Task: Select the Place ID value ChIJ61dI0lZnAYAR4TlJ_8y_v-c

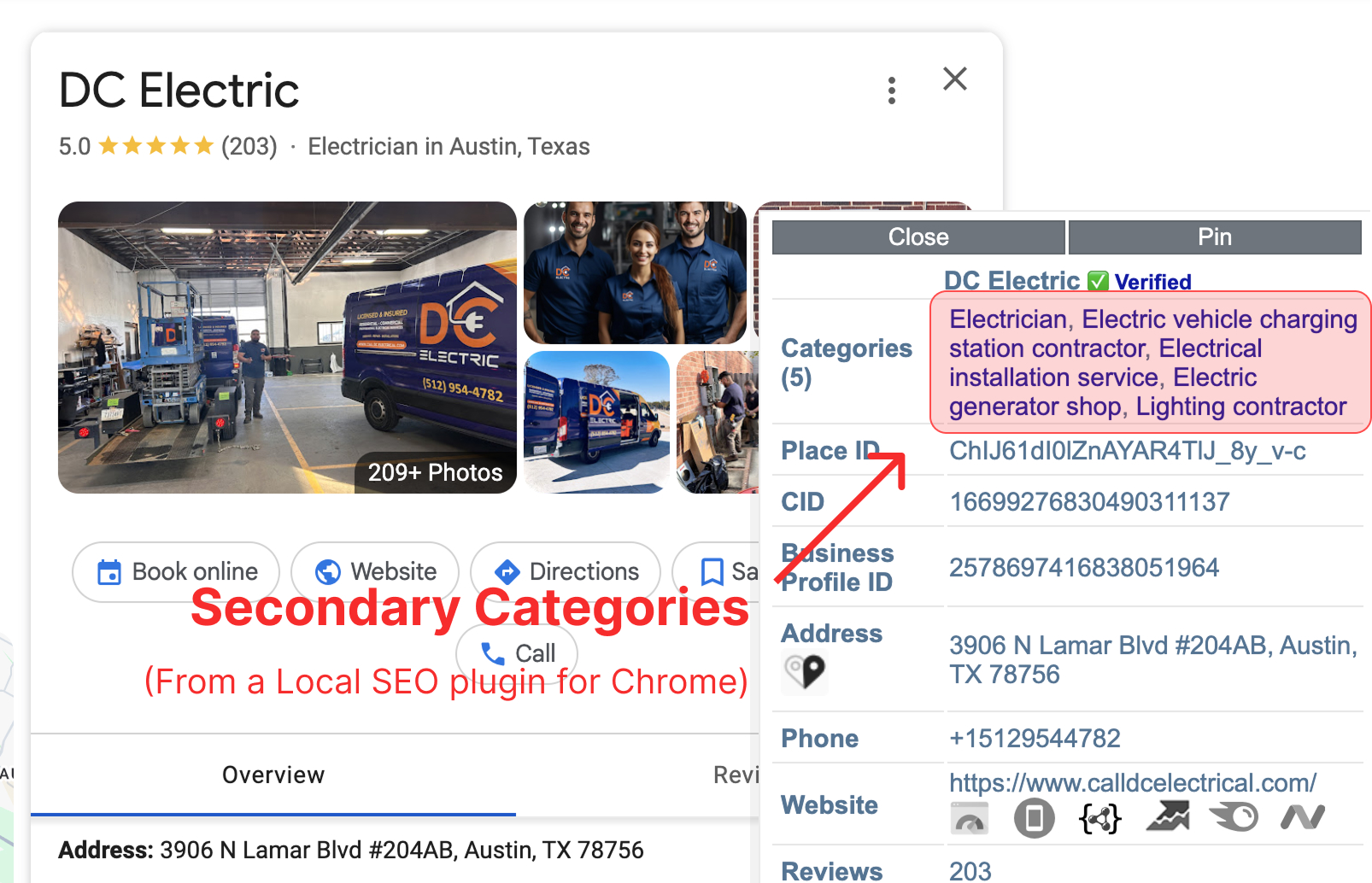Action: coord(1128,450)
